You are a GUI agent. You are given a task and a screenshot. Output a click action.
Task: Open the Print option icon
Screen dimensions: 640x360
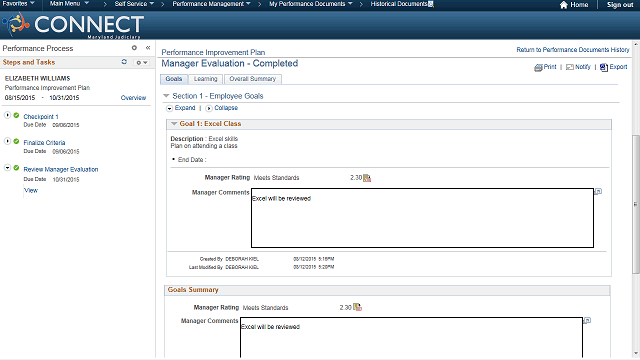tap(538, 67)
